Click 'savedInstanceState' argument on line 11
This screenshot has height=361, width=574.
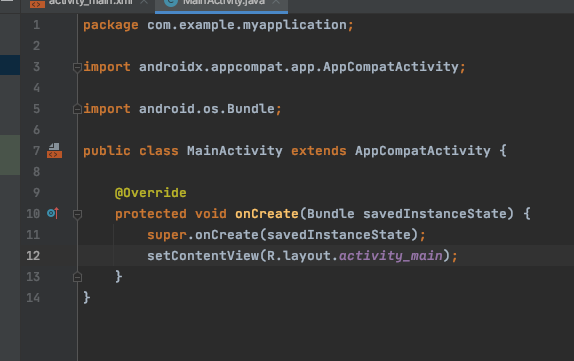(338, 235)
